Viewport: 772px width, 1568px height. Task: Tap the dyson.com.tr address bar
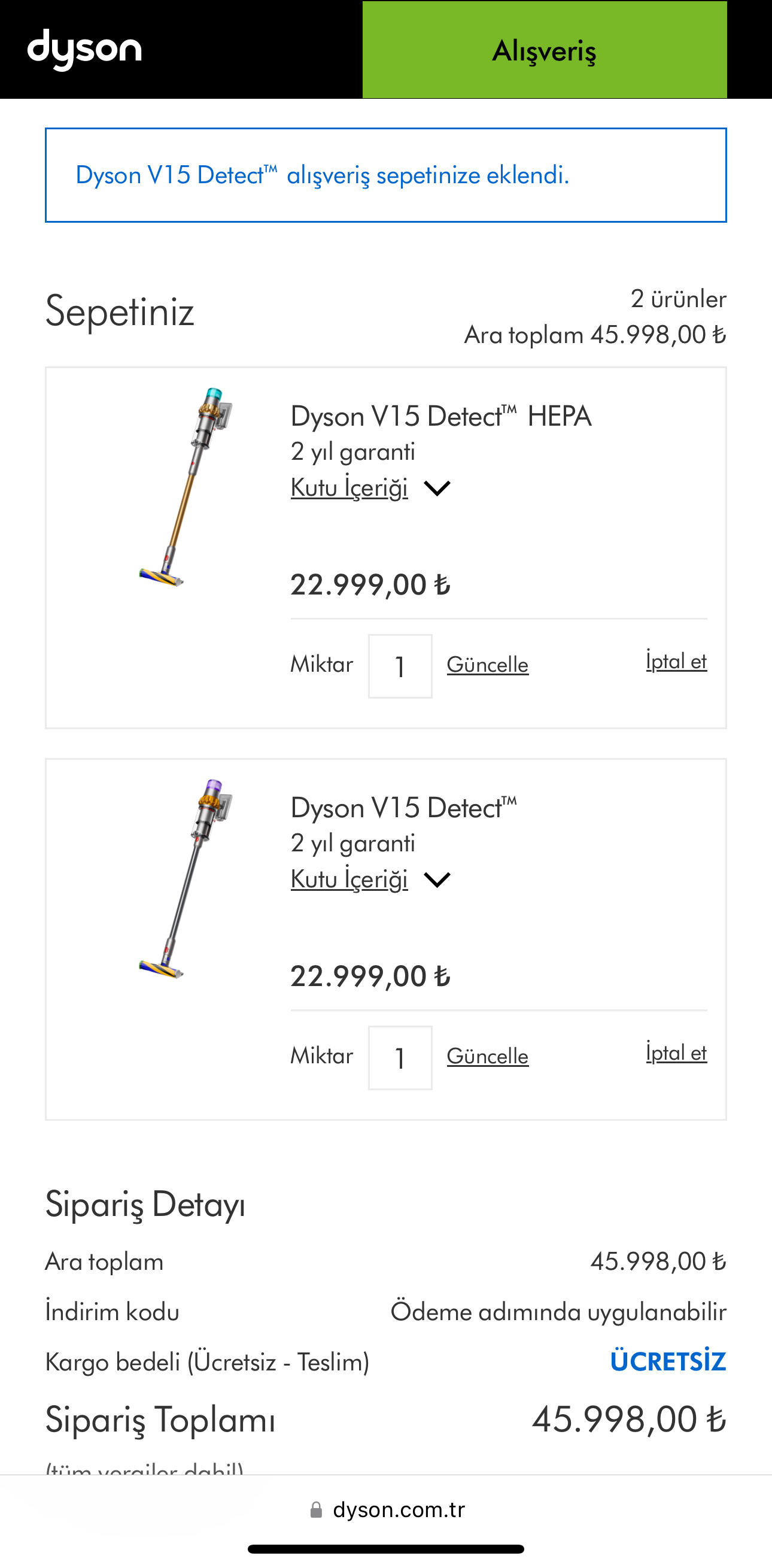[x=399, y=1509]
